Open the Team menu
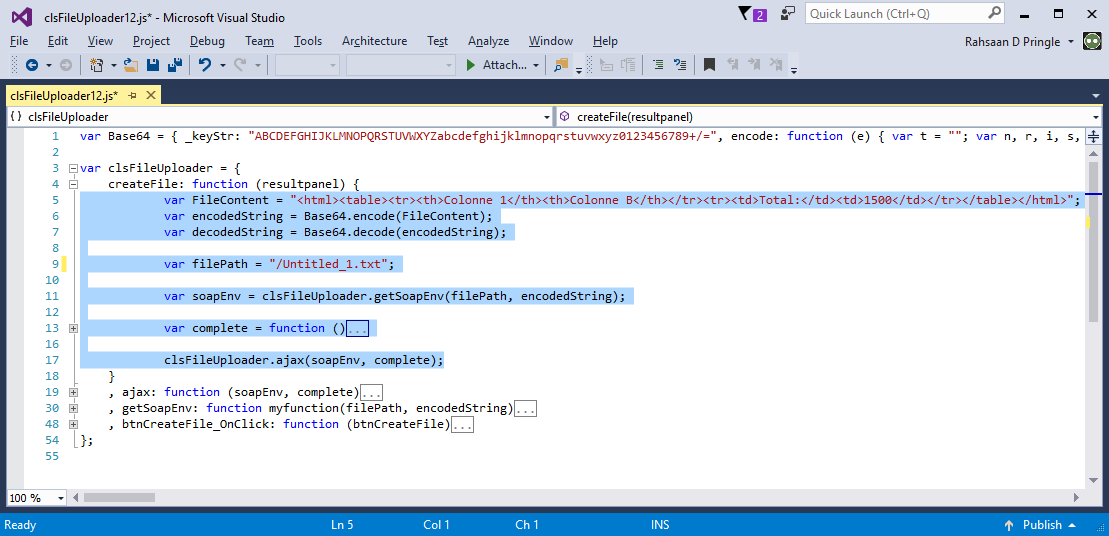Image resolution: width=1109 pixels, height=536 pixels. [260, 41]
